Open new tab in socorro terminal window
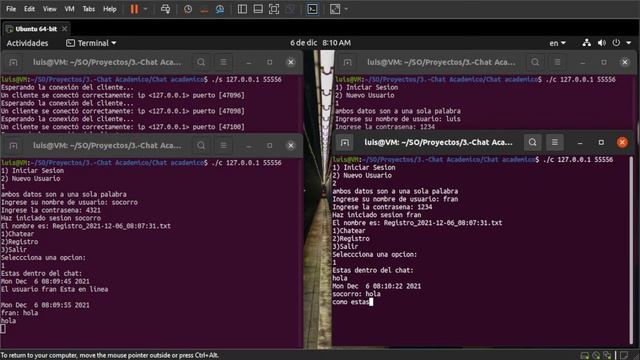 tap(13, 146)
